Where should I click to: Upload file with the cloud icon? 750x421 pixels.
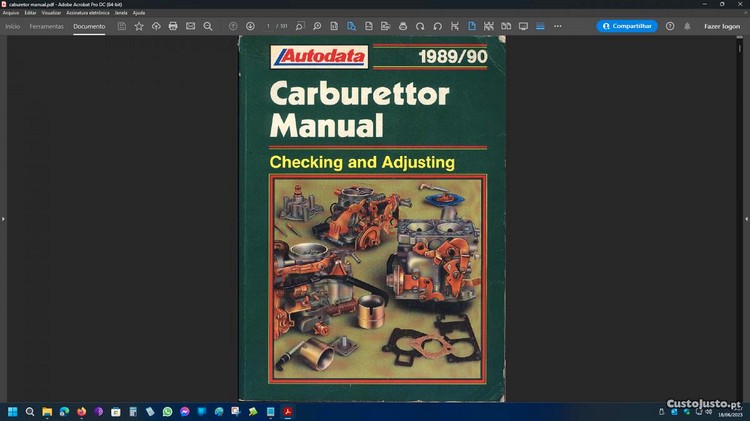pos(156,26)
